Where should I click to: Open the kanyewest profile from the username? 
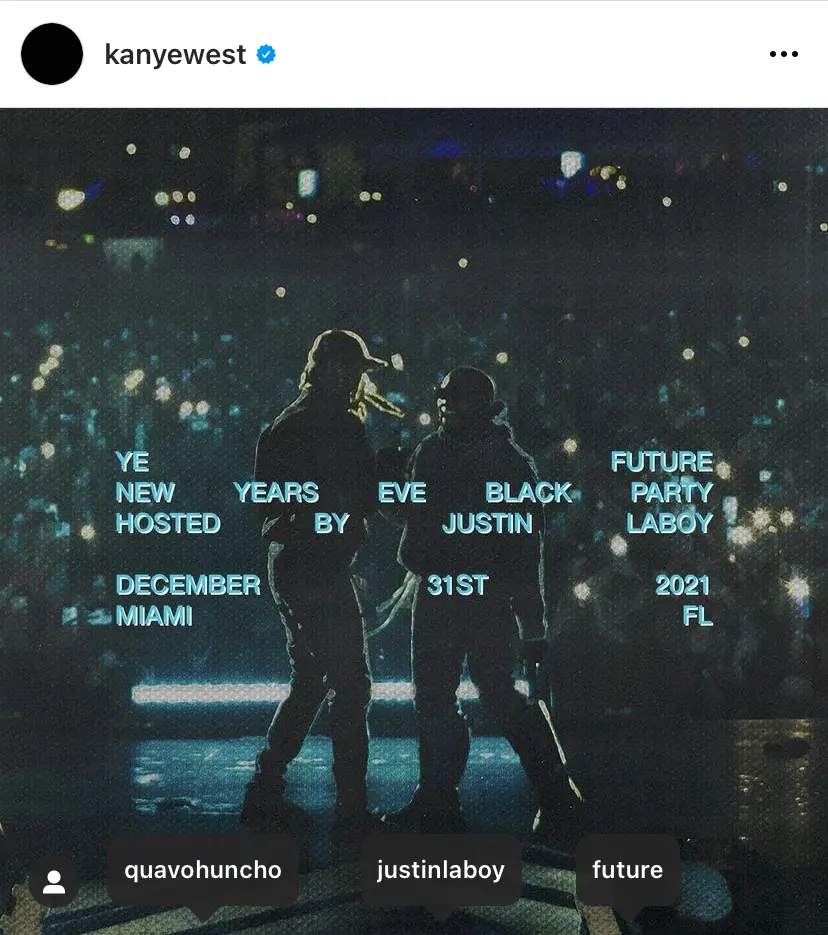(x=175, y=55)
